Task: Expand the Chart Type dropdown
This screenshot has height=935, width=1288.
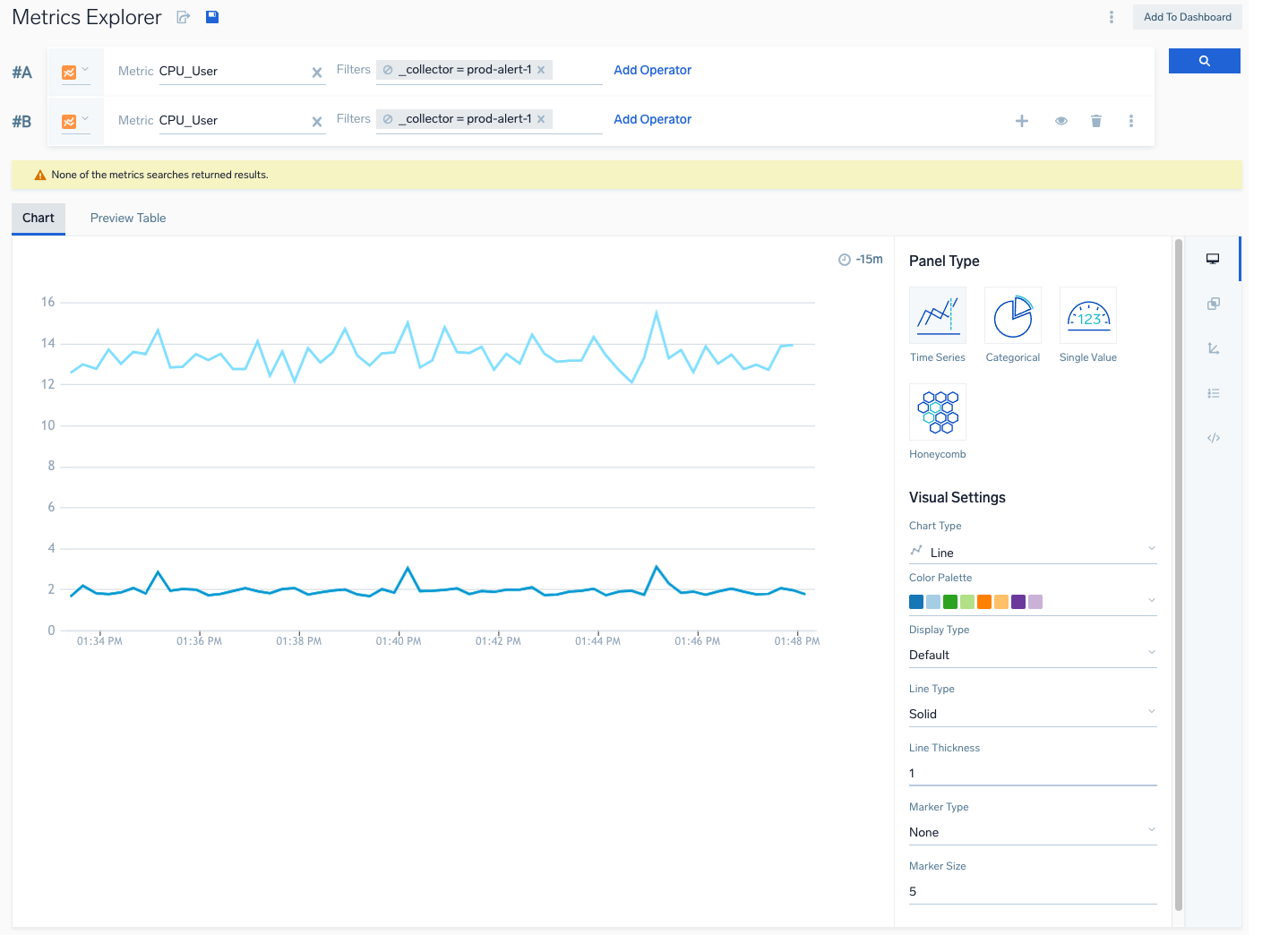Action: [x=1032, y=552]
